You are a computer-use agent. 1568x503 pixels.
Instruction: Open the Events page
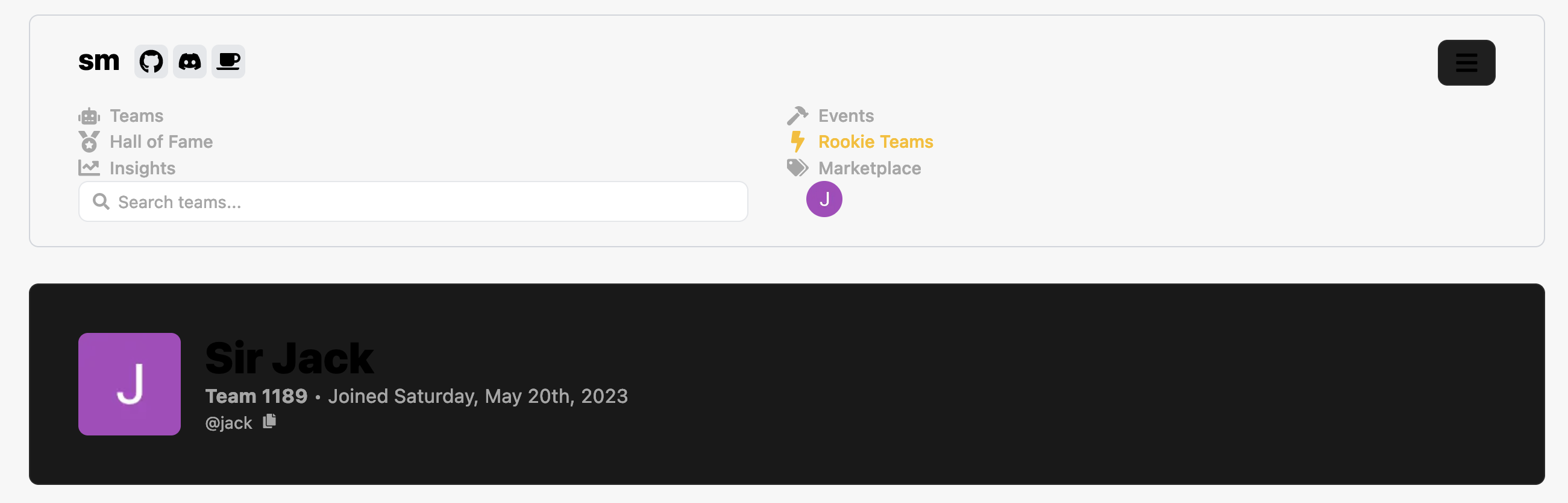click(x=846, y=116)
